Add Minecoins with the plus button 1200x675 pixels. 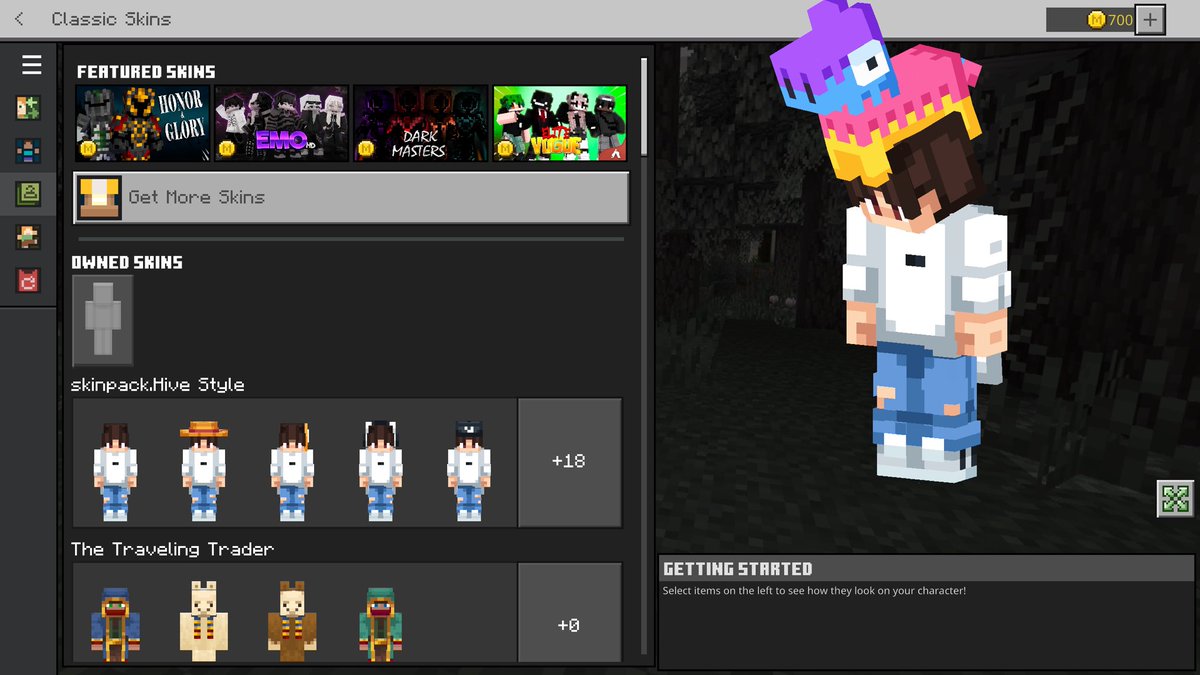click(x=1150, y=19)
